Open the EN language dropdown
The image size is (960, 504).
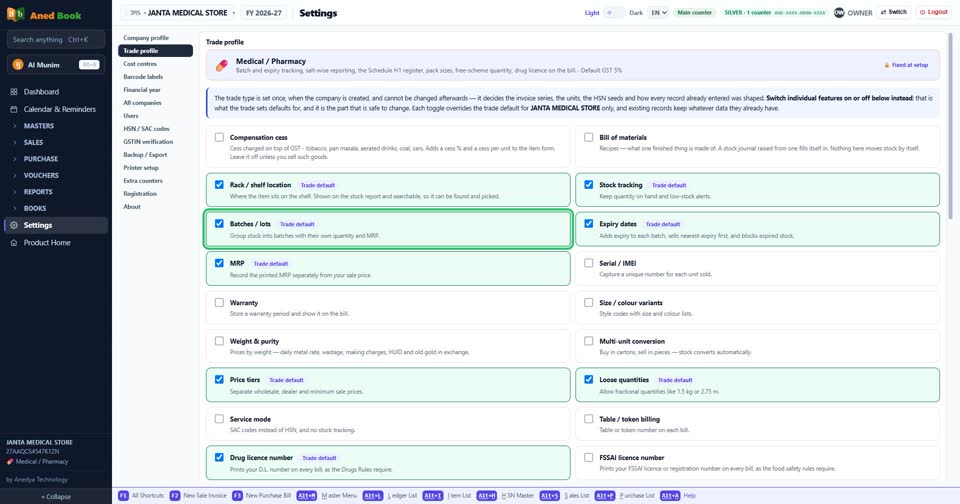658,13
